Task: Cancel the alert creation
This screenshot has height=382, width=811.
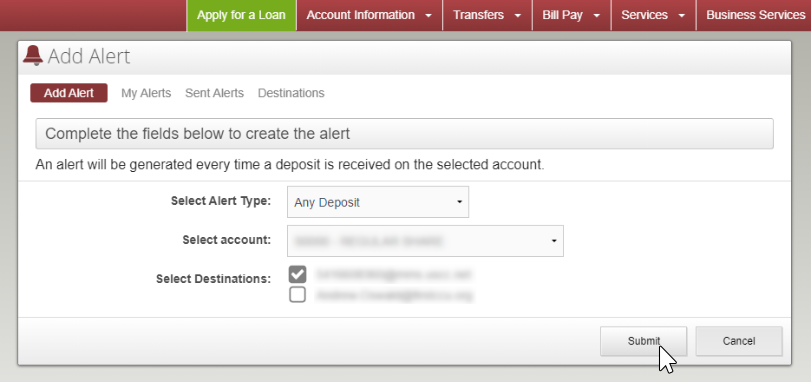Action: 739,341
